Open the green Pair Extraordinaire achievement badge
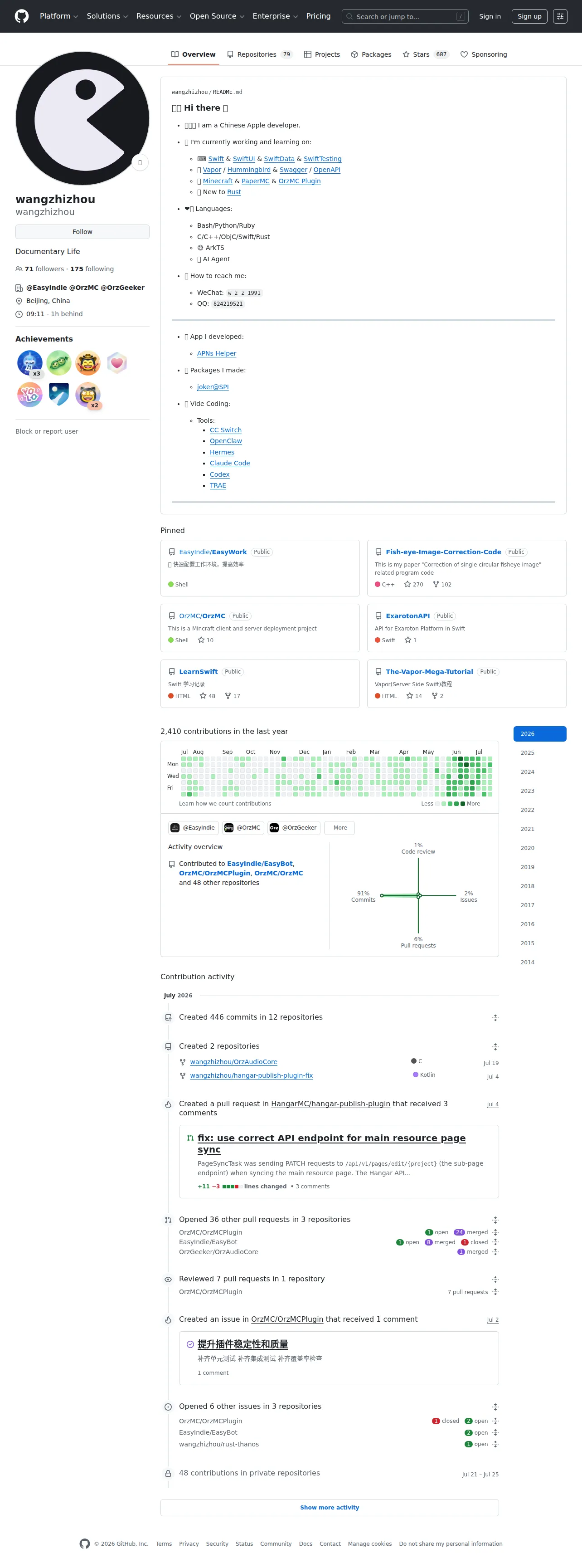The width and height of the screenshot is (582, 1568). 59,363
